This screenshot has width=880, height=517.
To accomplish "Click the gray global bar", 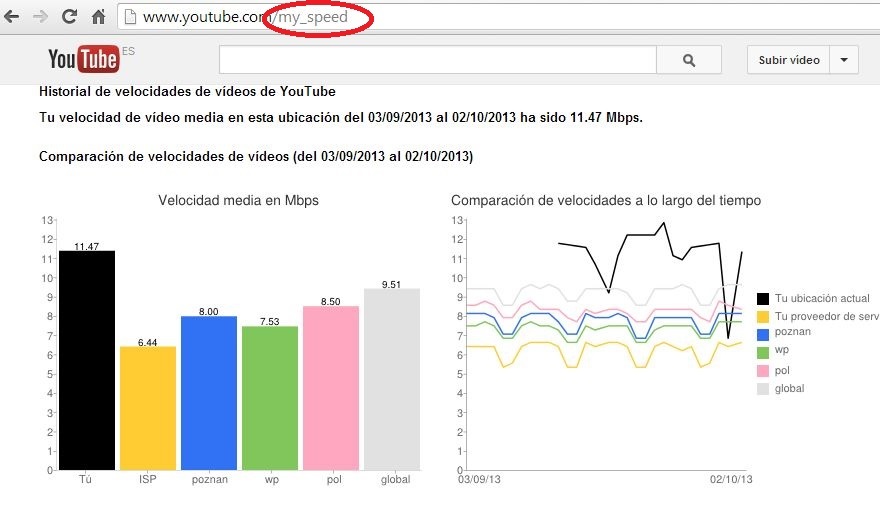I will coord(392,379).
